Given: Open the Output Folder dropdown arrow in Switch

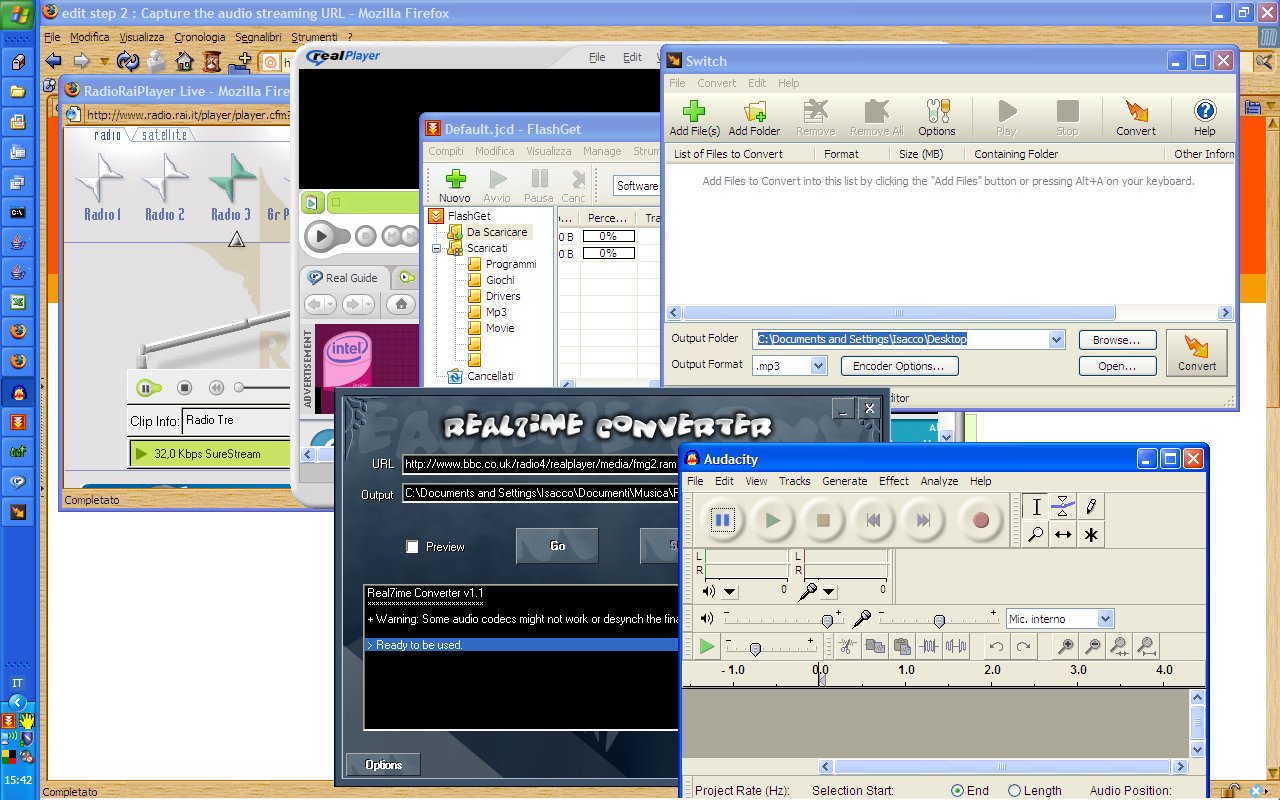Looking at the screenshot, I should coord(1057,340).
